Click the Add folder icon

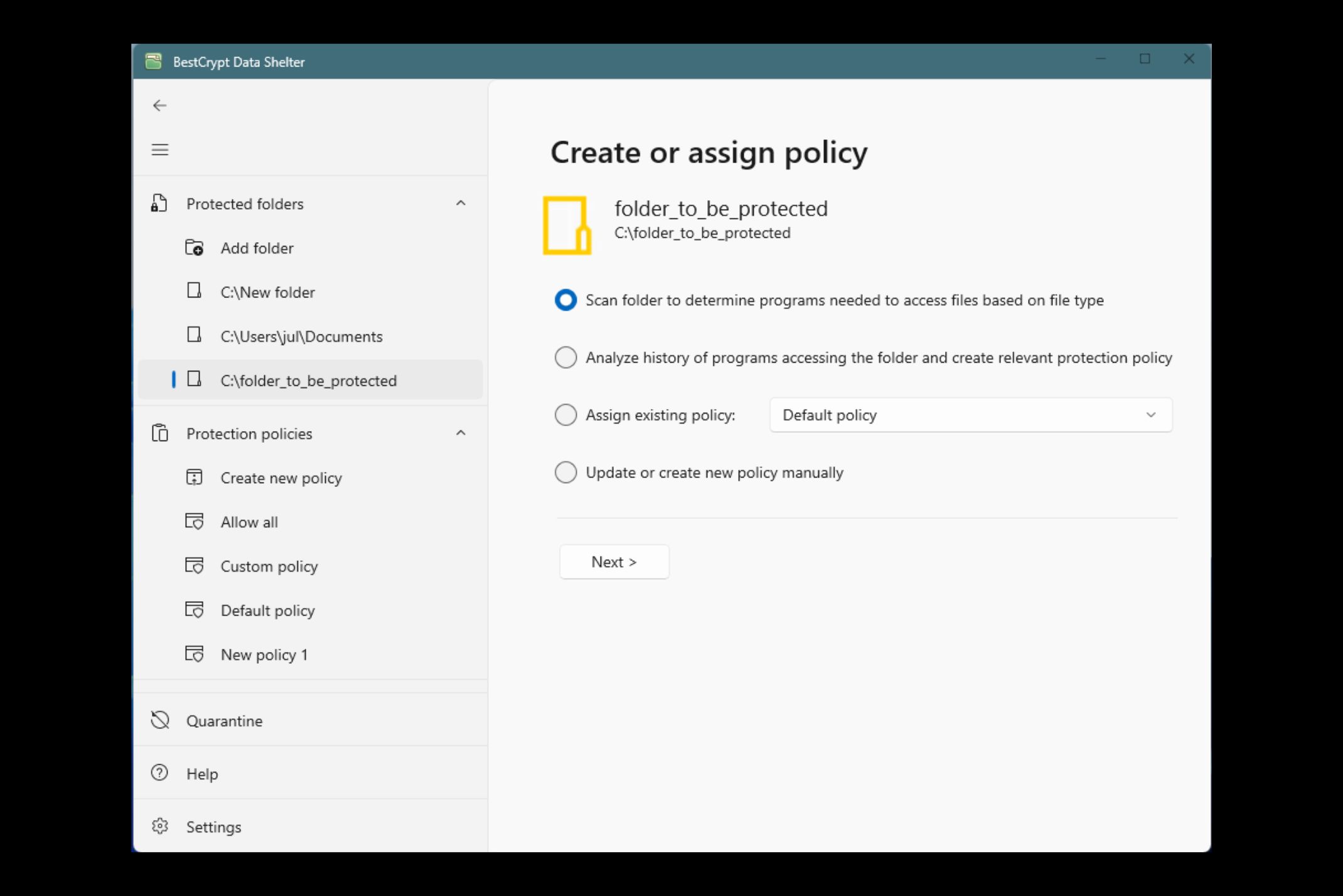(x=195, y=248)
